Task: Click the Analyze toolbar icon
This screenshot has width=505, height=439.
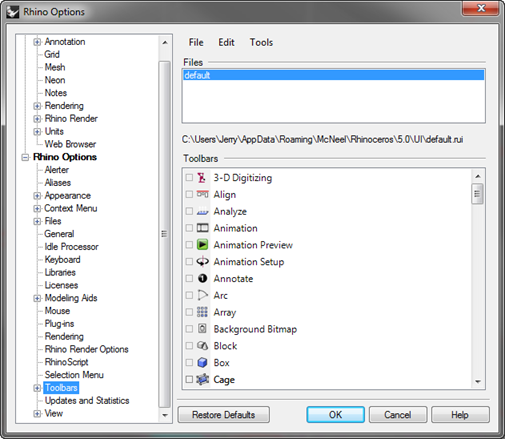Action: click(202, 211)
